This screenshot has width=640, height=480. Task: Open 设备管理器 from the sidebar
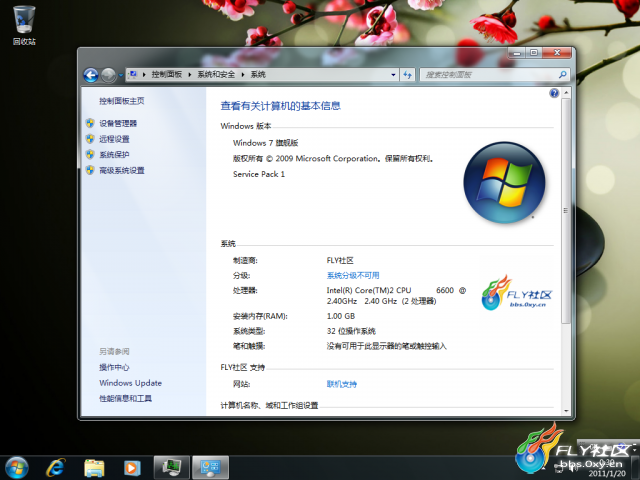(118, 123)
